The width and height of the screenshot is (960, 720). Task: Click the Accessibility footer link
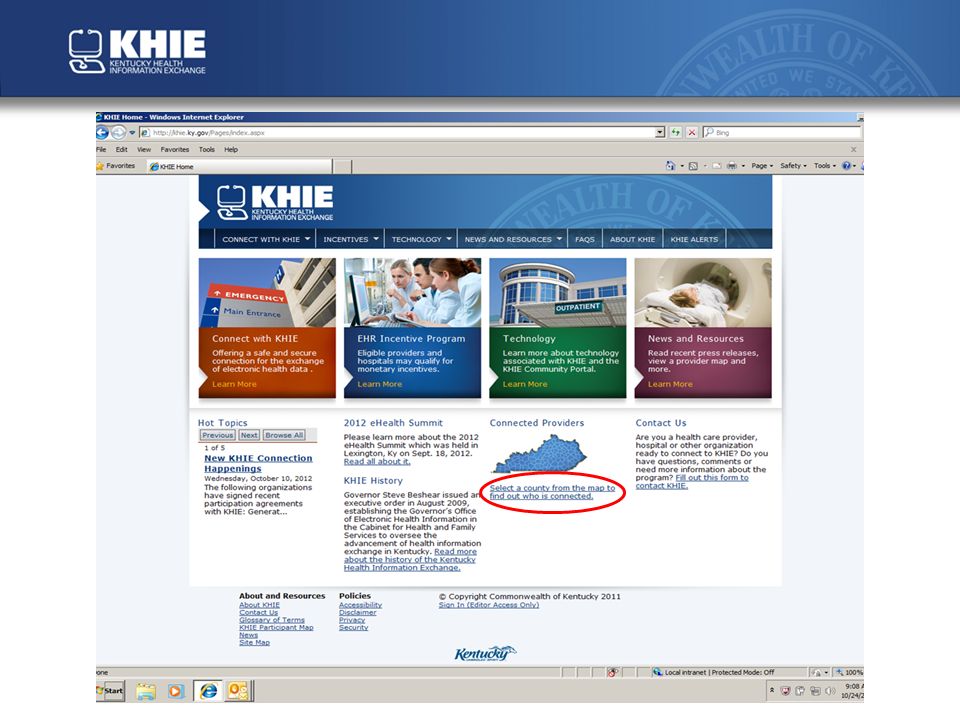pyautogui.click(x=361, y=604)
